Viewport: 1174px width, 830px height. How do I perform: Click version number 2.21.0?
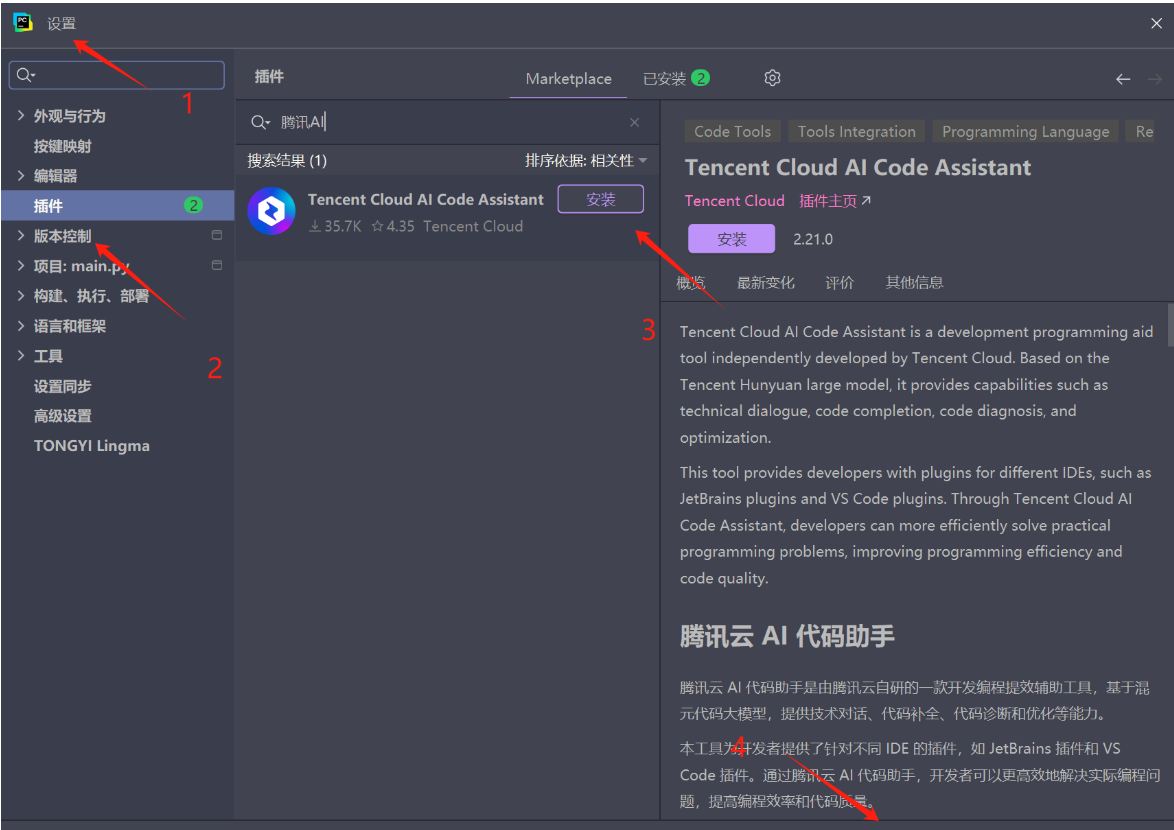[813, 239]
